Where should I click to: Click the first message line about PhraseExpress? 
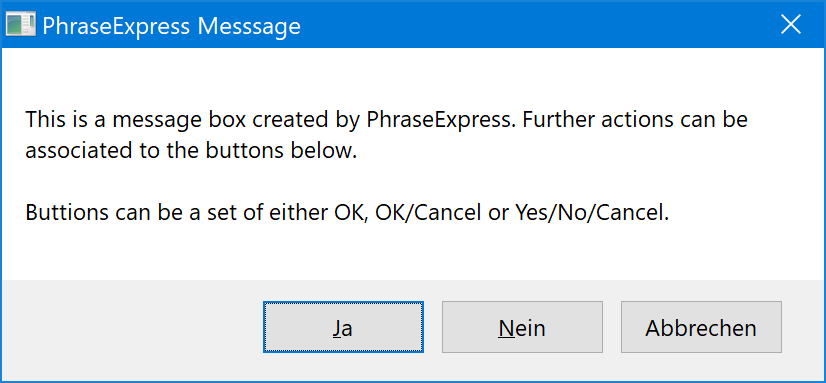(x=387, y=121)
